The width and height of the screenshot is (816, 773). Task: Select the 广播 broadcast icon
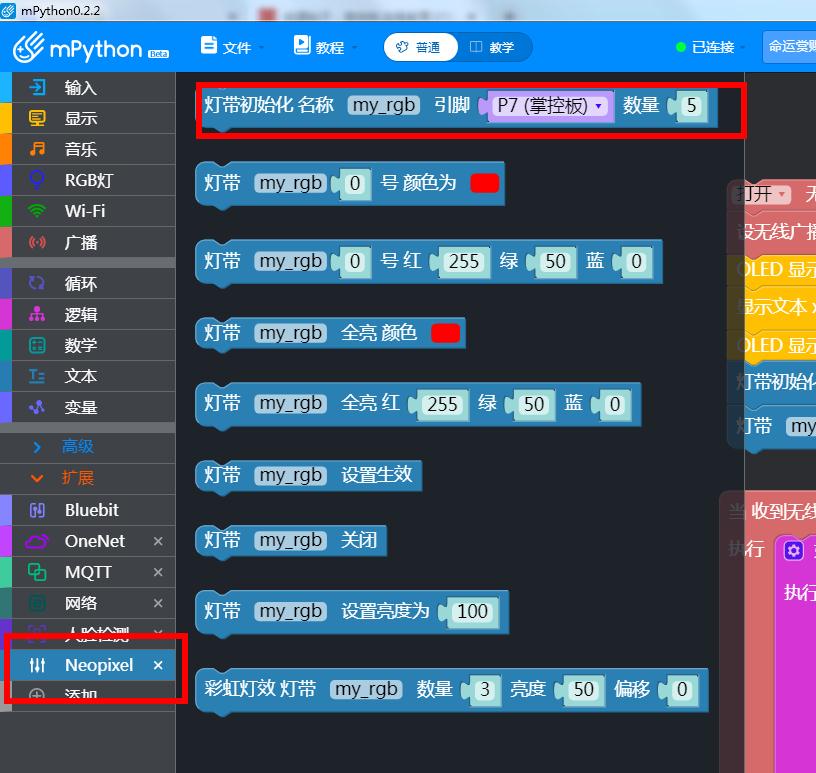tap(37, 242)
